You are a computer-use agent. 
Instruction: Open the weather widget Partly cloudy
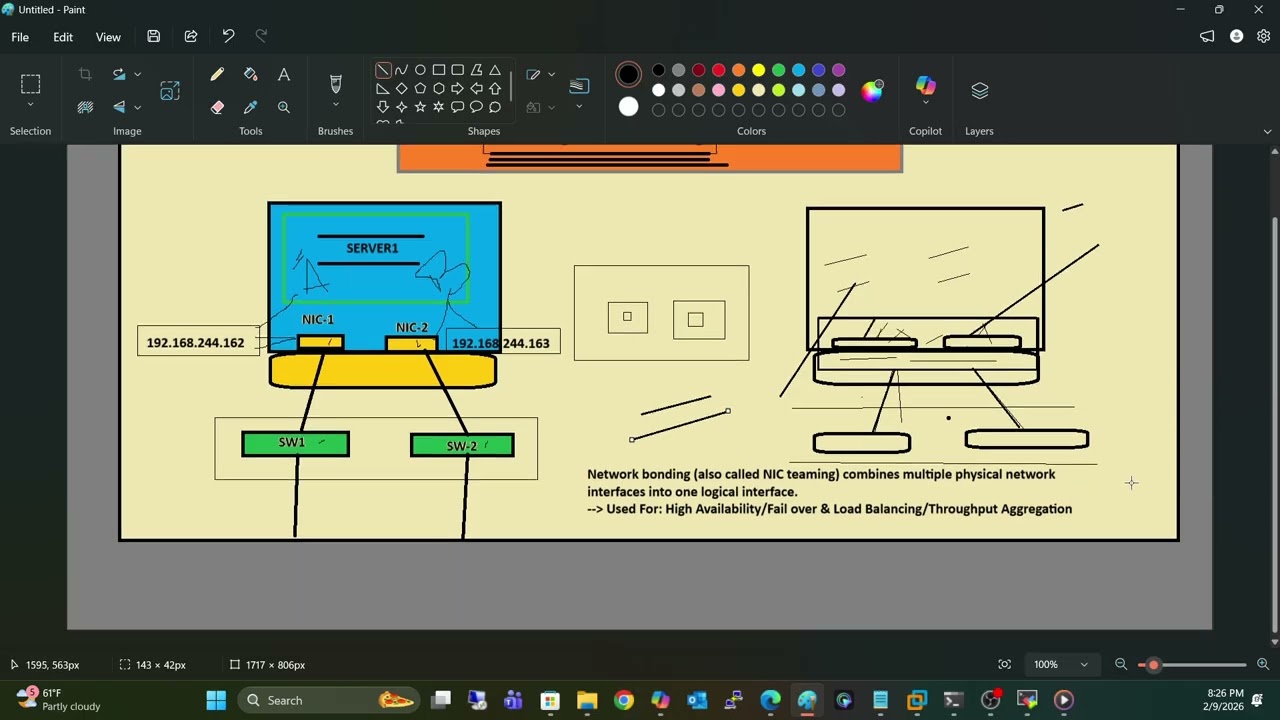[58, 699]
